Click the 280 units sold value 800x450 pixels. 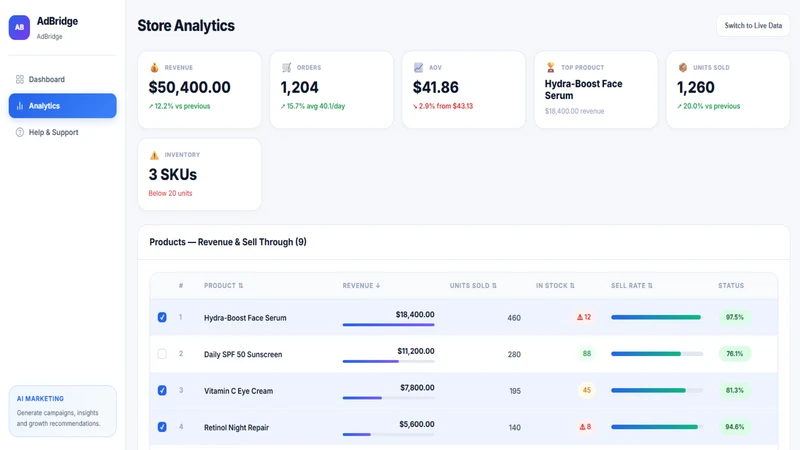click(514, 354)
